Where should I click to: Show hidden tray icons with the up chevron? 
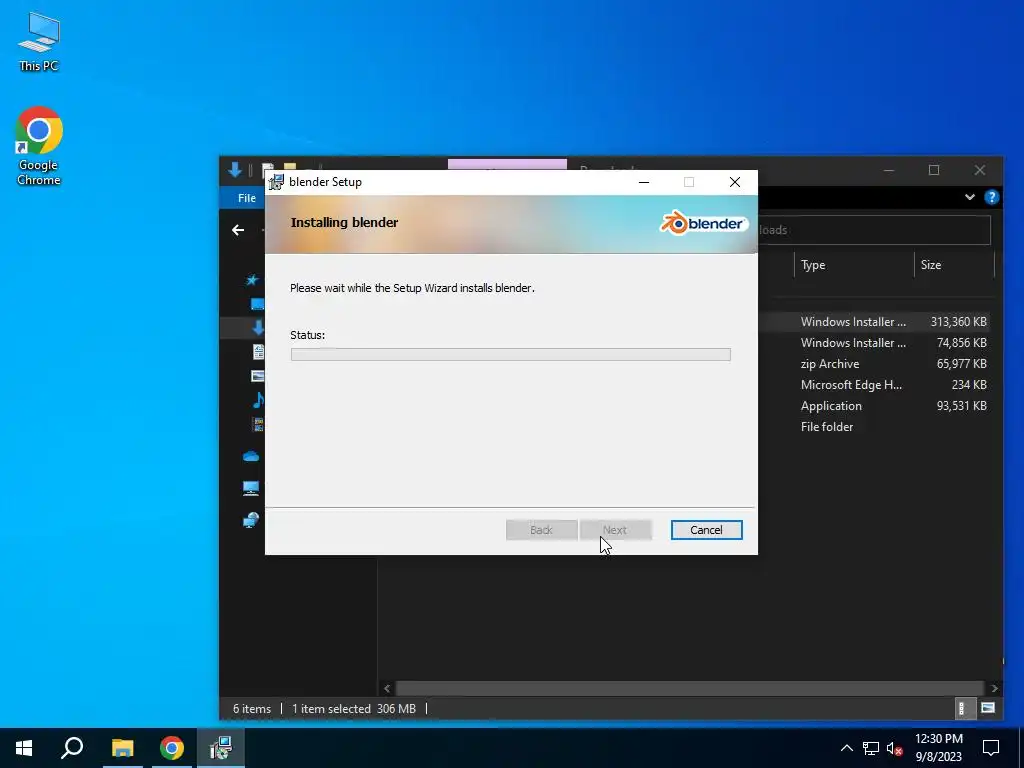point(846,748)
